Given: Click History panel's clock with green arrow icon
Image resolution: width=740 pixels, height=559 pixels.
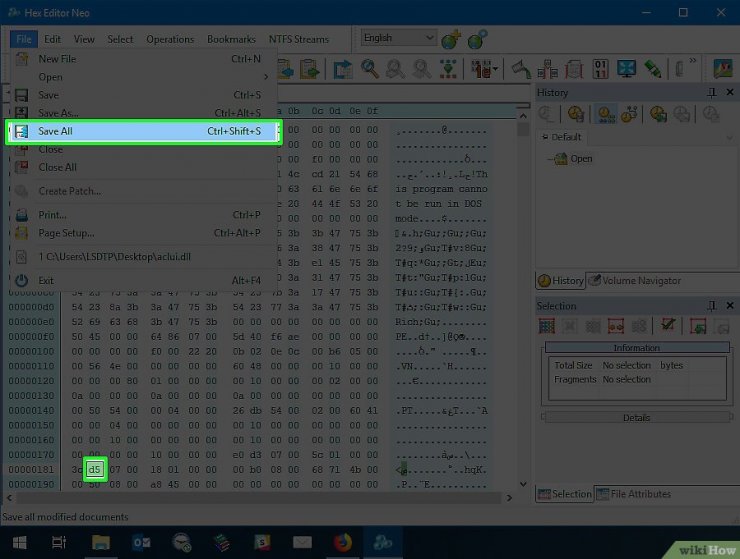Looking at the screenshot, I should click(658, 114).
